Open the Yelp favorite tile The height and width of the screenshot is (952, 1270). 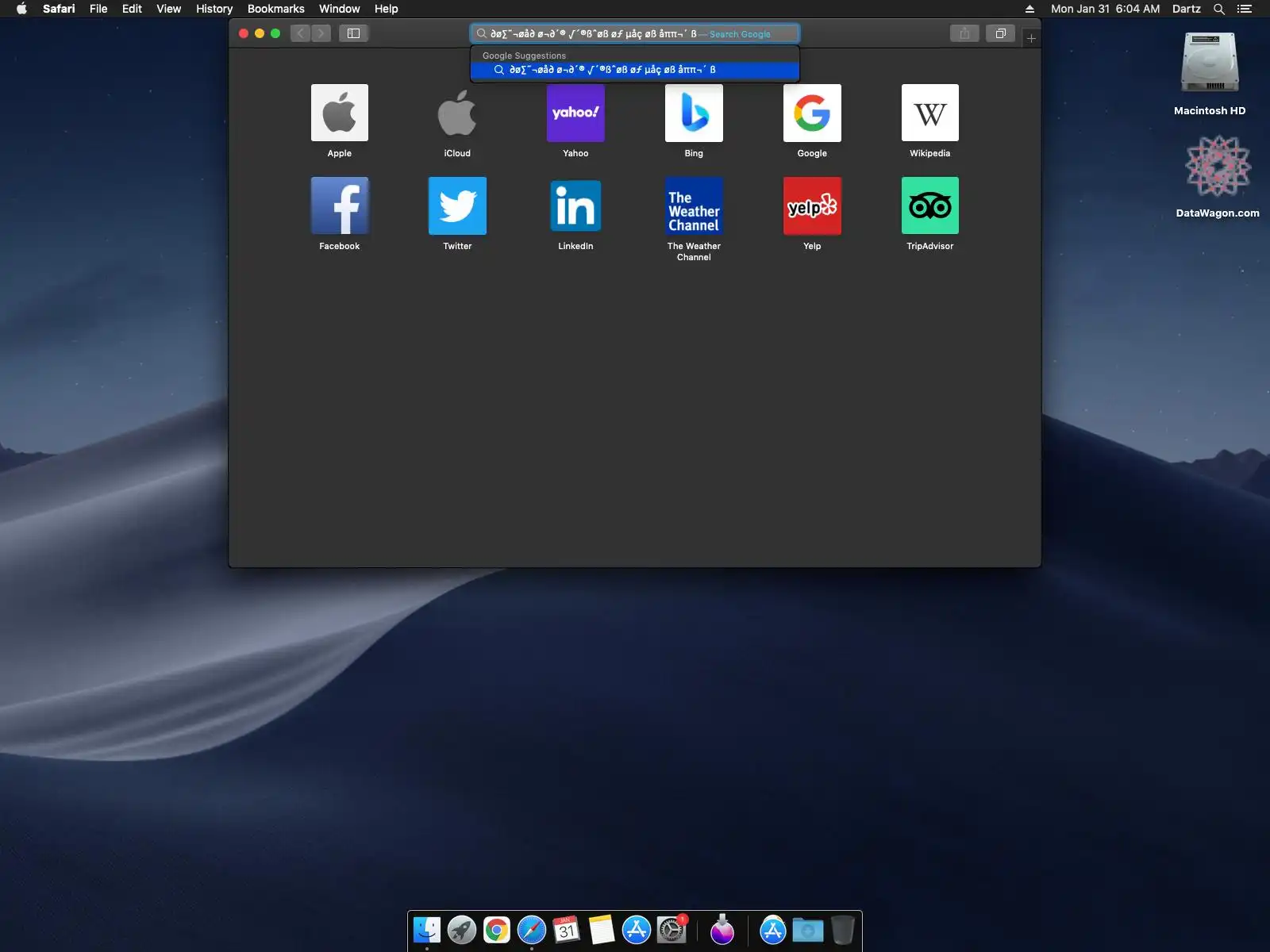pyautogui.click(x=812, y=205)
